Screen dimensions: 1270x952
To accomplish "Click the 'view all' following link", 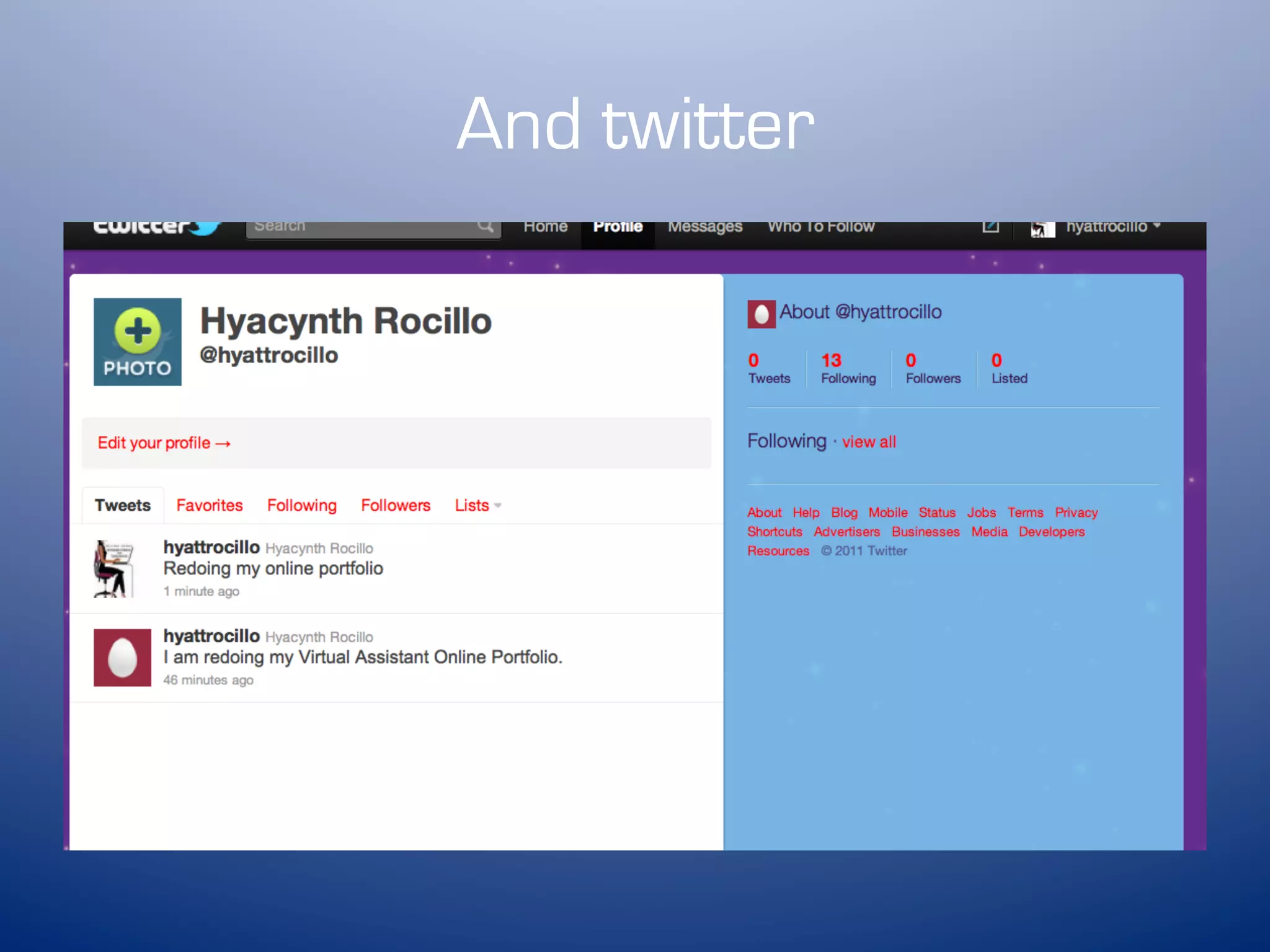I will point(869,442).
